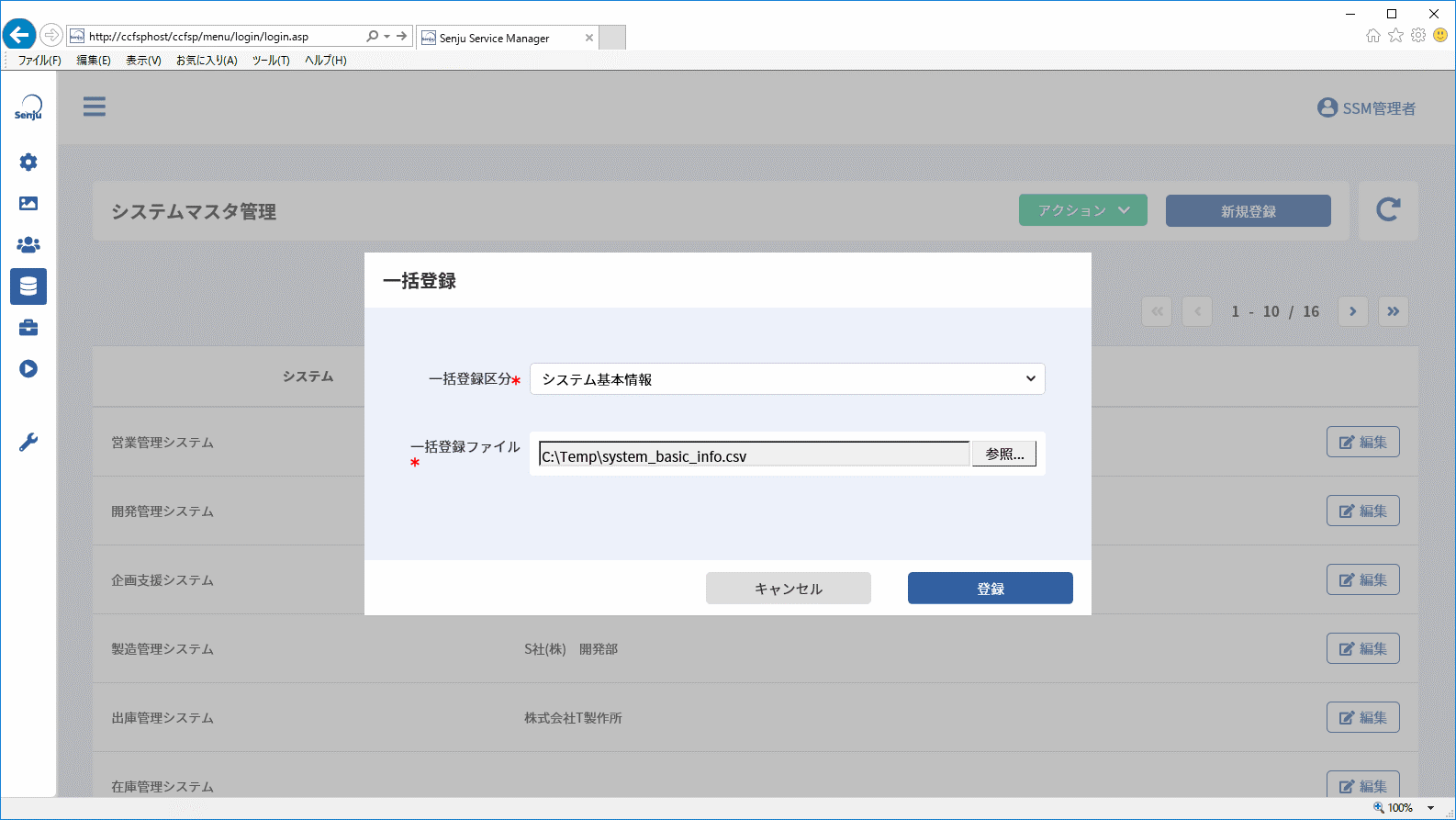Edit the 営業管理システム row
Image resolution: width=1456 pixels, height=820 pixels.
tap(1363, 442)
